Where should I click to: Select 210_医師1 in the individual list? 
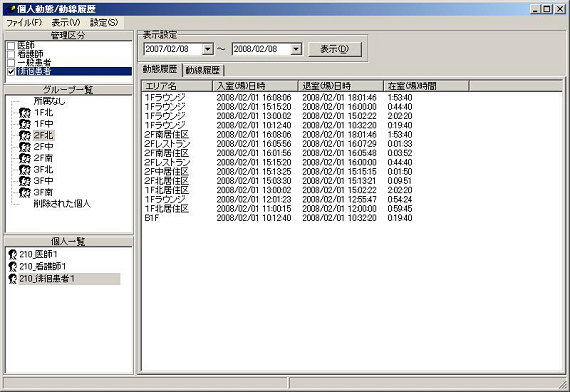tap(38, 254)
